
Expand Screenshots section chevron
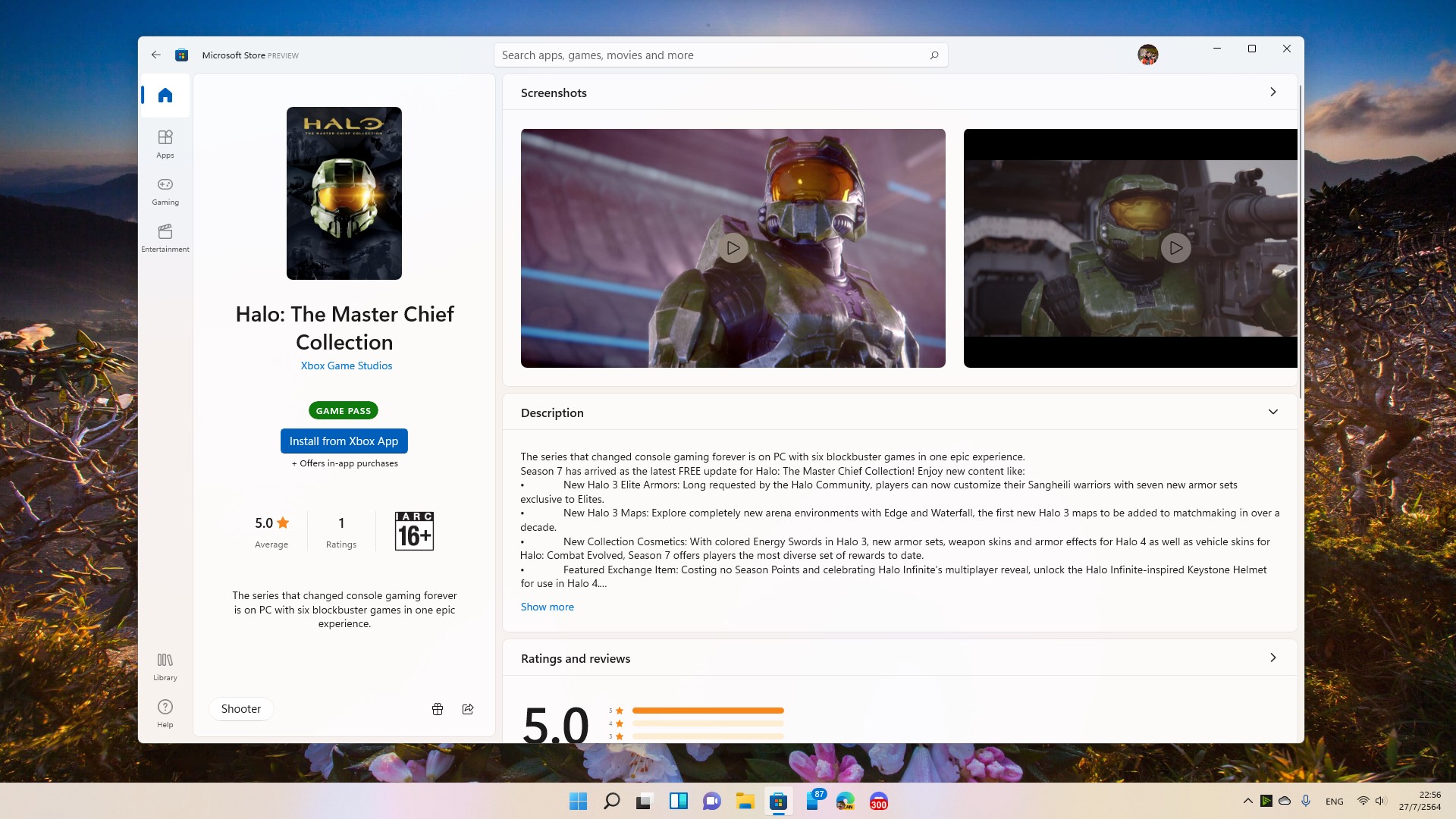(1273, 92)
